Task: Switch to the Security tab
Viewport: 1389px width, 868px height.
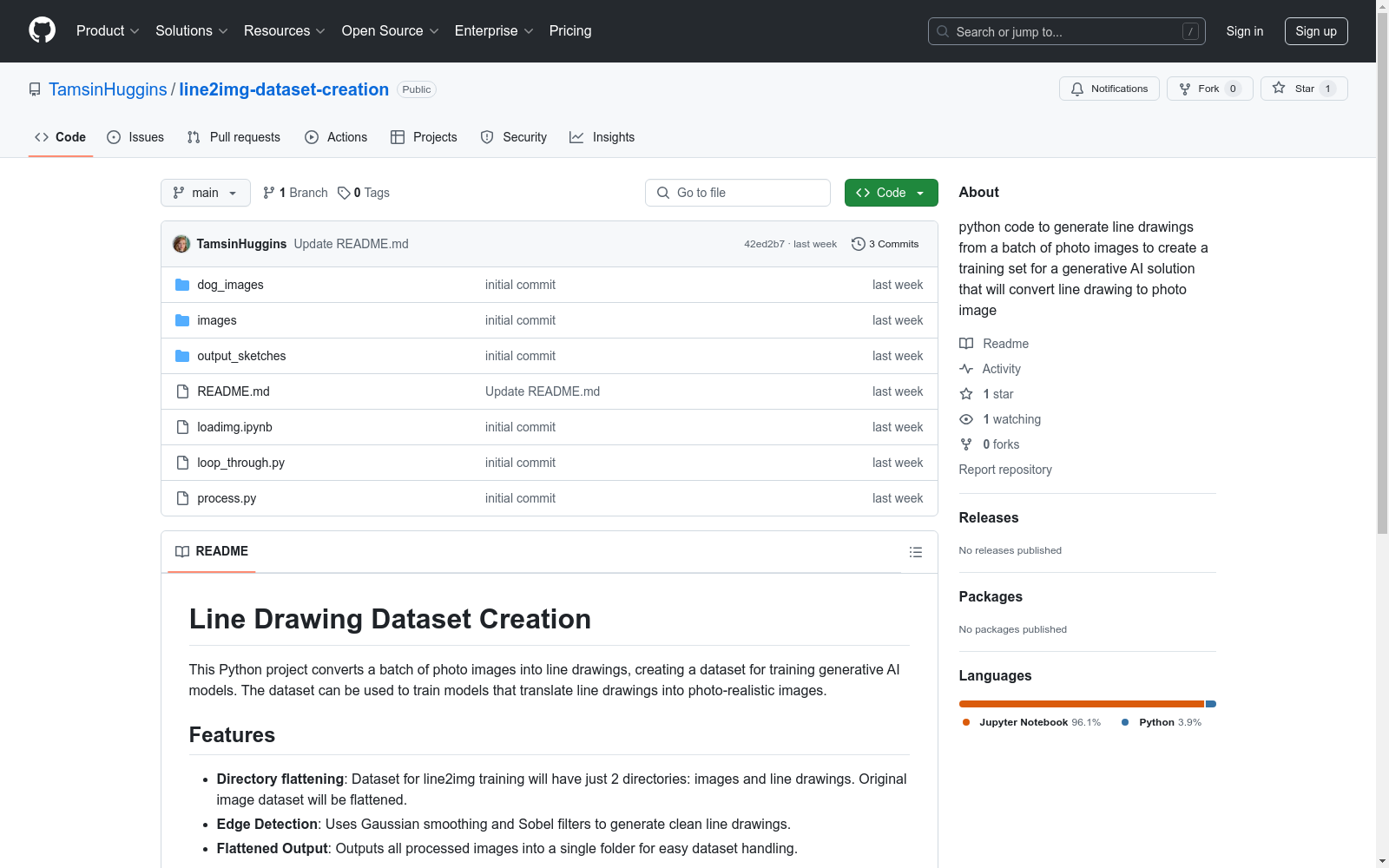Action: click(514, 137)
